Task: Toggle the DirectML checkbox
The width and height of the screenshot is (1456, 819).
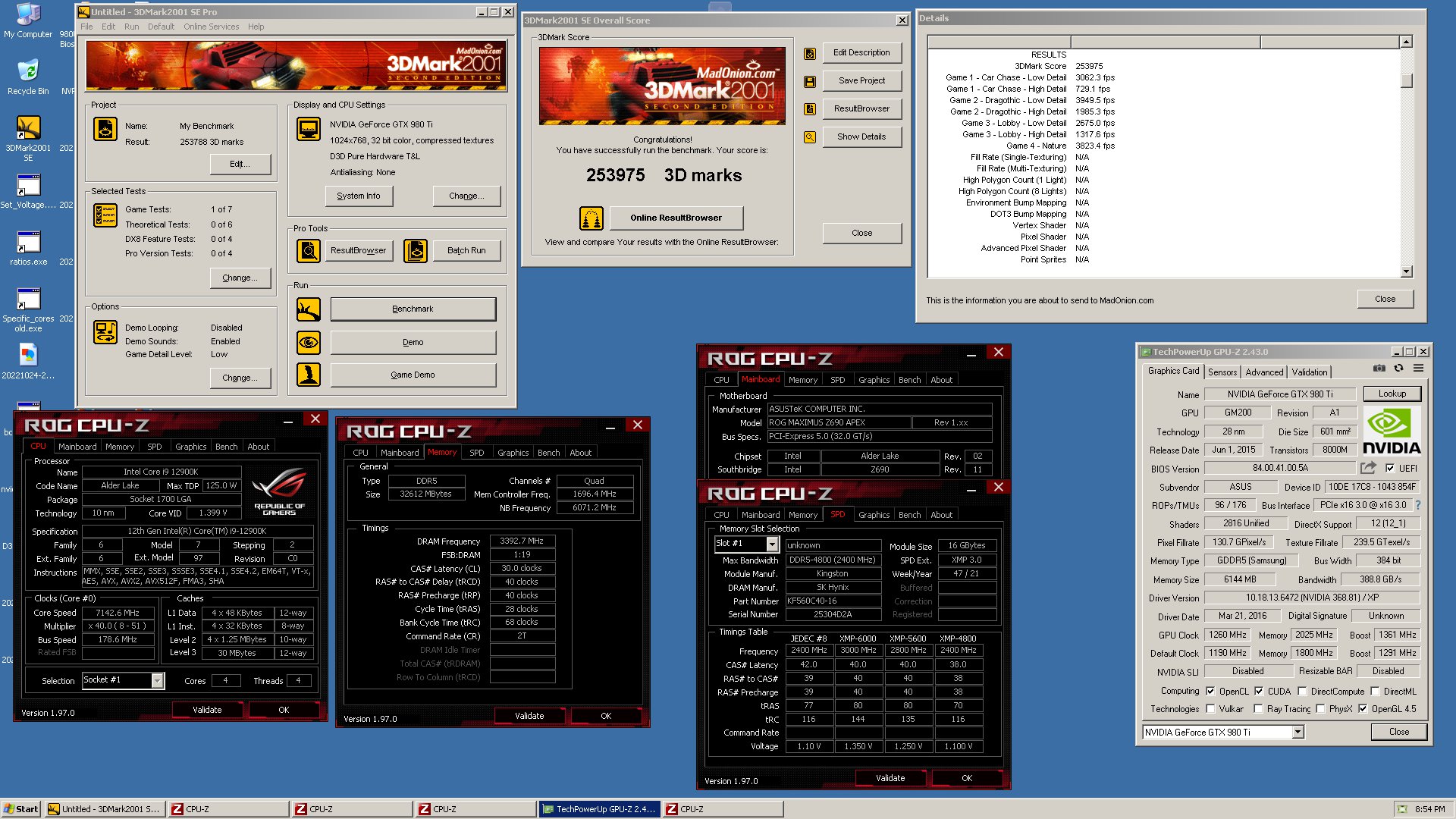Action: [1375, 692]
